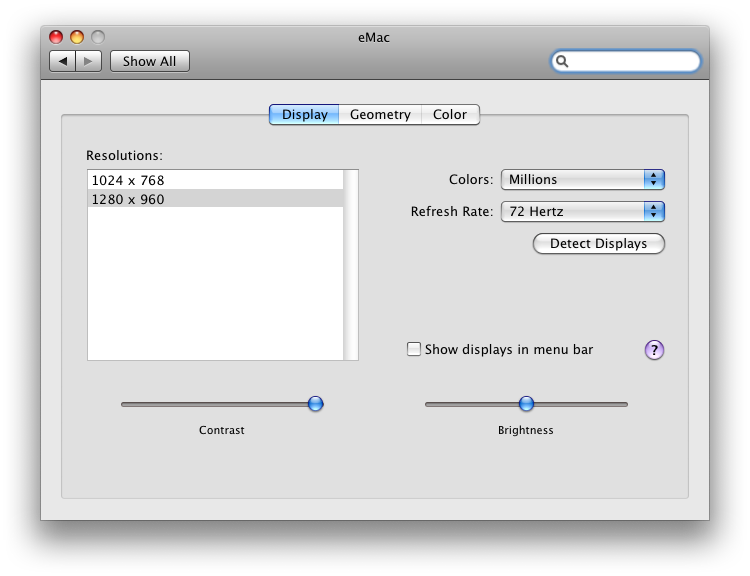Click the Colors popup arrow stepper

tap(654, 179)
